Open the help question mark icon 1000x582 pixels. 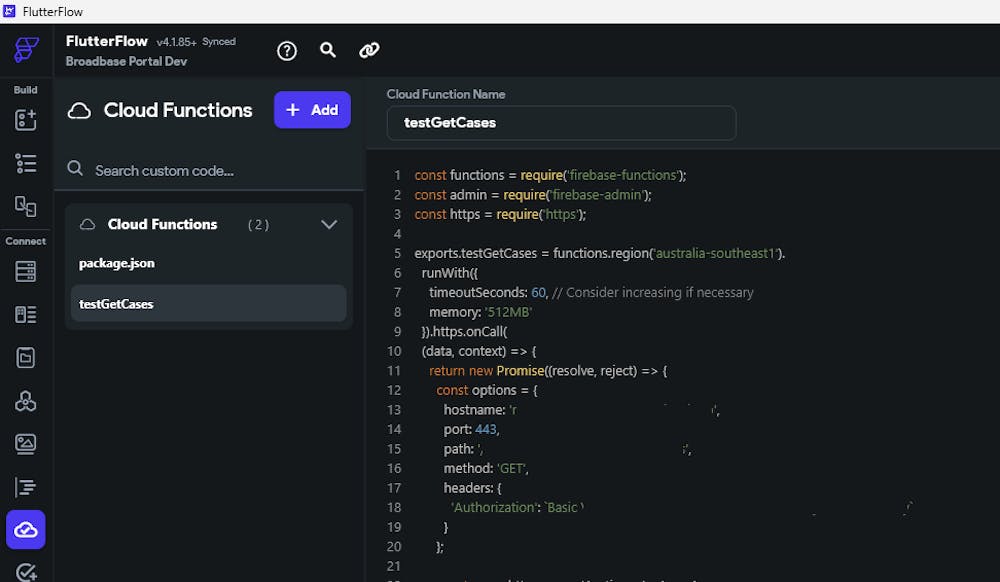tap(287, 50)
